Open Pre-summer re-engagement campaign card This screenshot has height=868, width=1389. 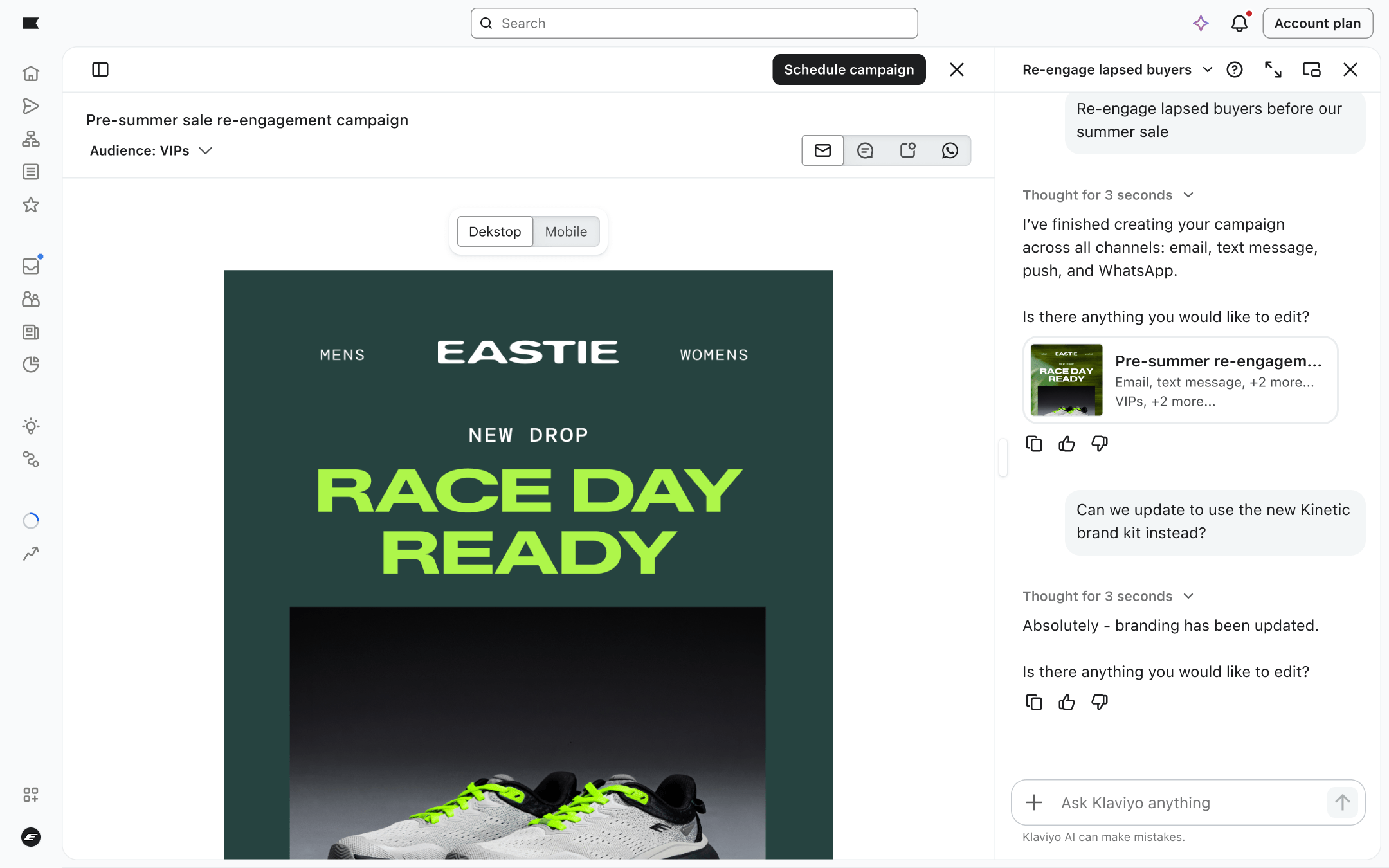(1181, 380)
